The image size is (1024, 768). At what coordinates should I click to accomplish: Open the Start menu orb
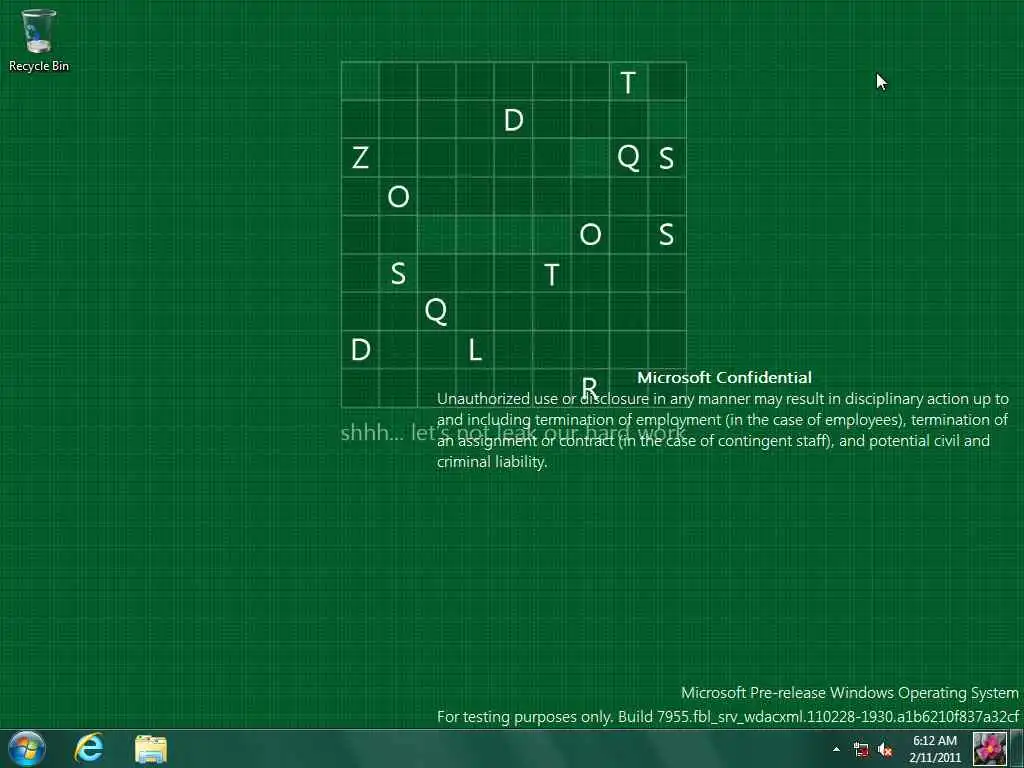(x=27, y=748)
